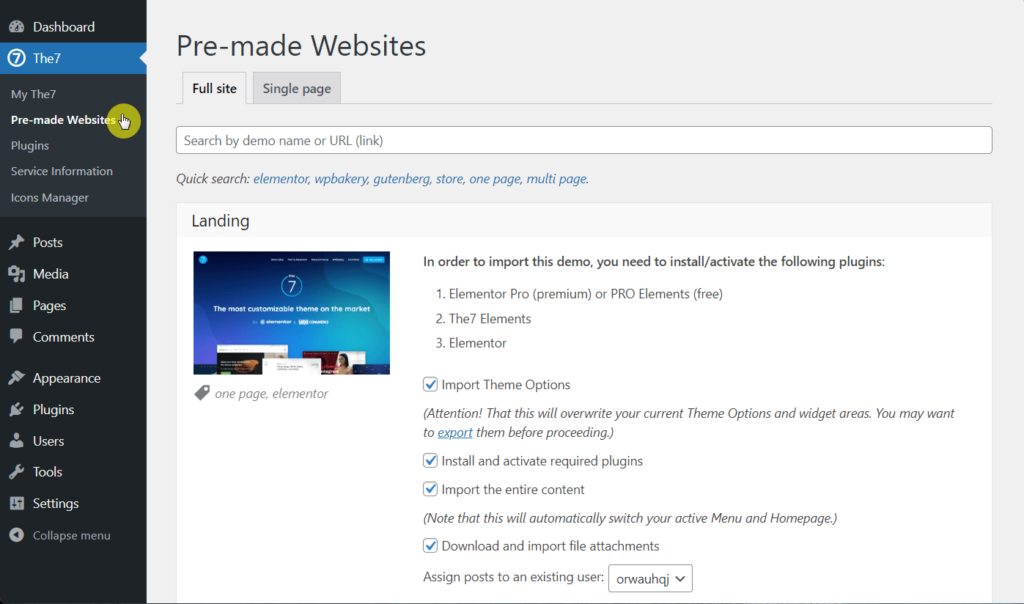Open My The7 submenu item

click(33, 94)
